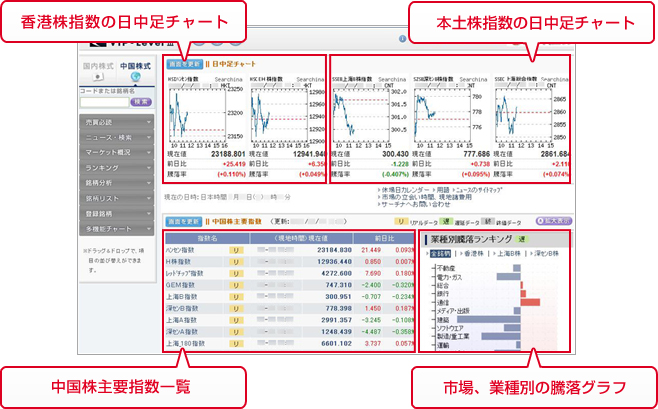Viewport: 658px width, 409px height.
Task: Click the リ badge on the 上海A指数 row
Action: click(236, 320)
